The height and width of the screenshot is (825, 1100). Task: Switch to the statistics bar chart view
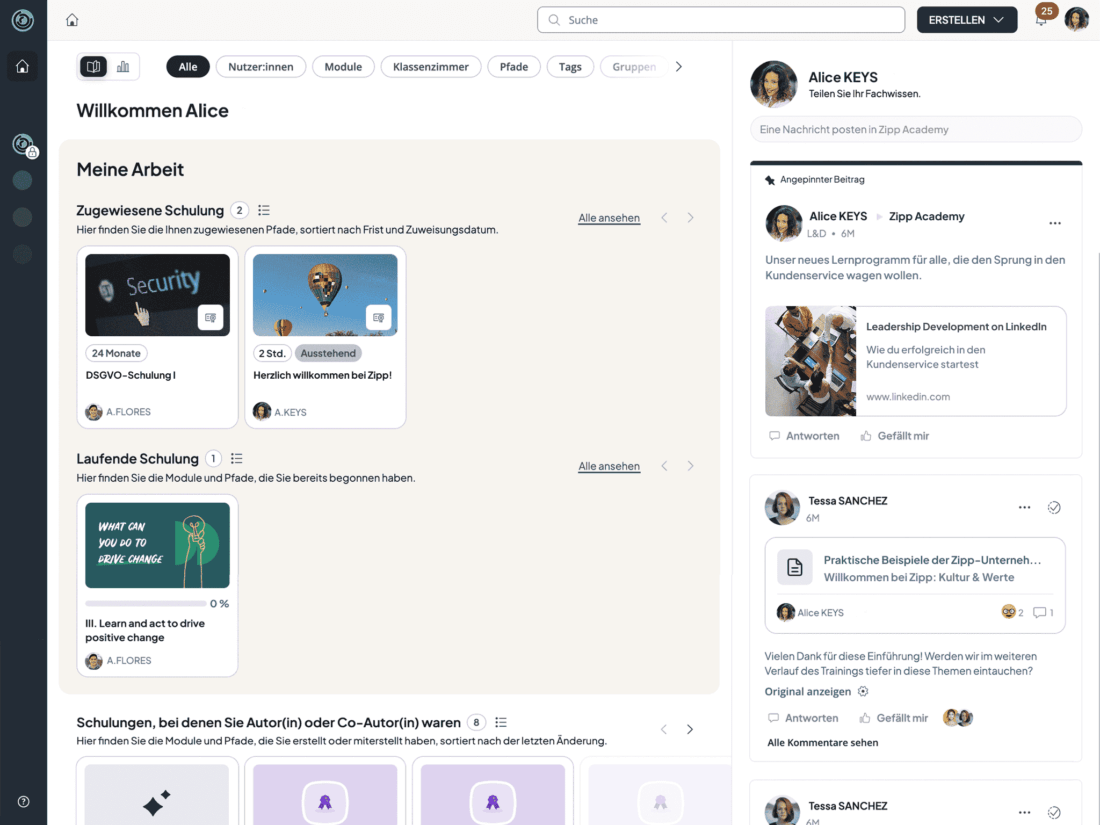pos(123,67)
